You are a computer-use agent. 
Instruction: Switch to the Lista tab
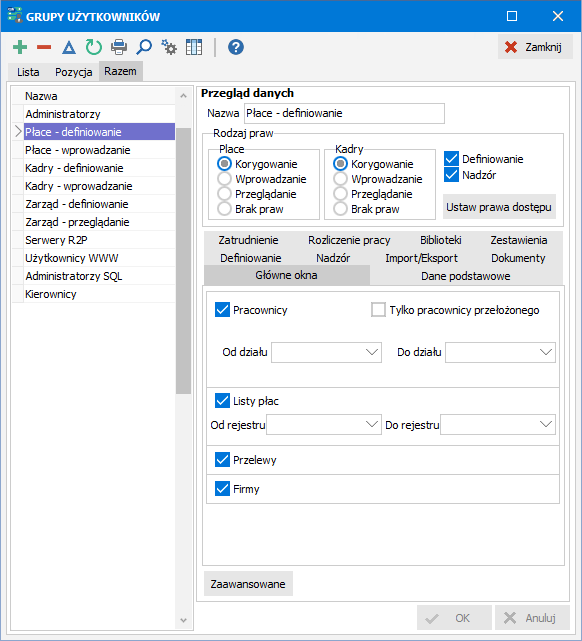(x=28, y=72)
